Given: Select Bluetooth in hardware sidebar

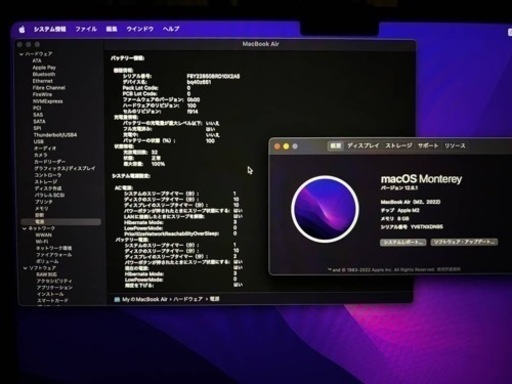Looking at the screenshot, I should (x=44, y=74).
